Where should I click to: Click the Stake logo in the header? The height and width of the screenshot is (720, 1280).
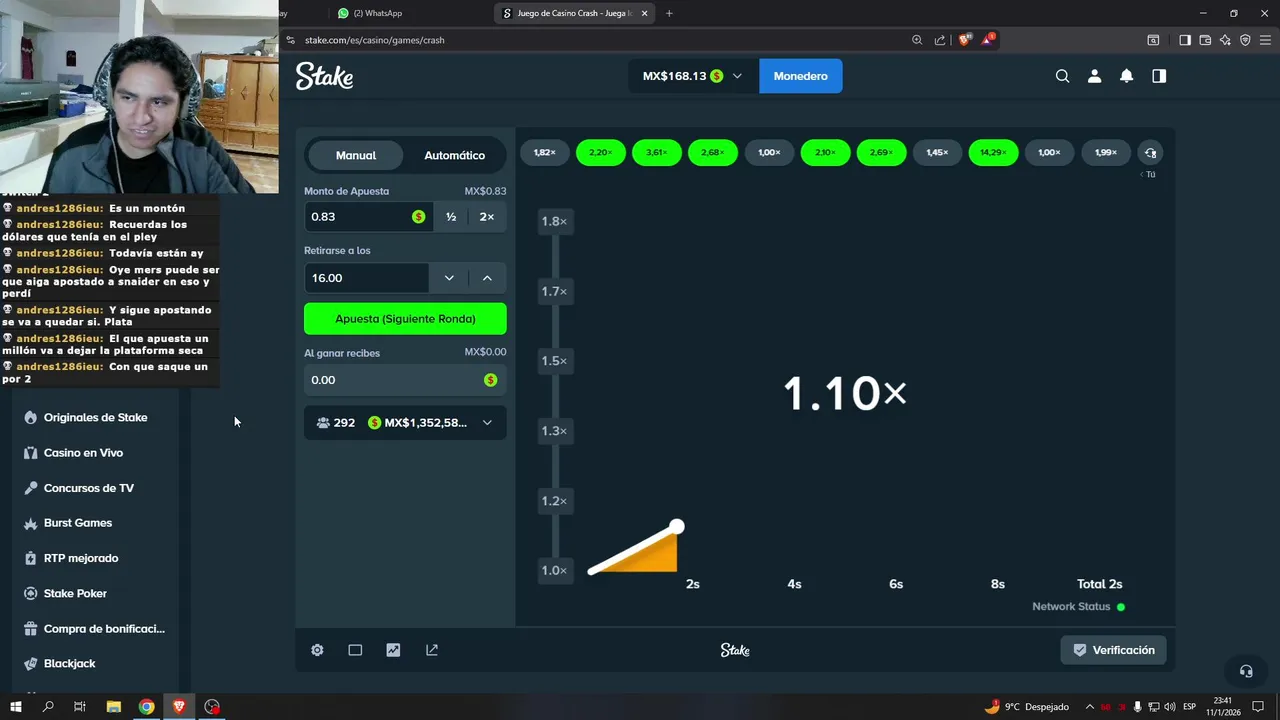pos(324,76)
